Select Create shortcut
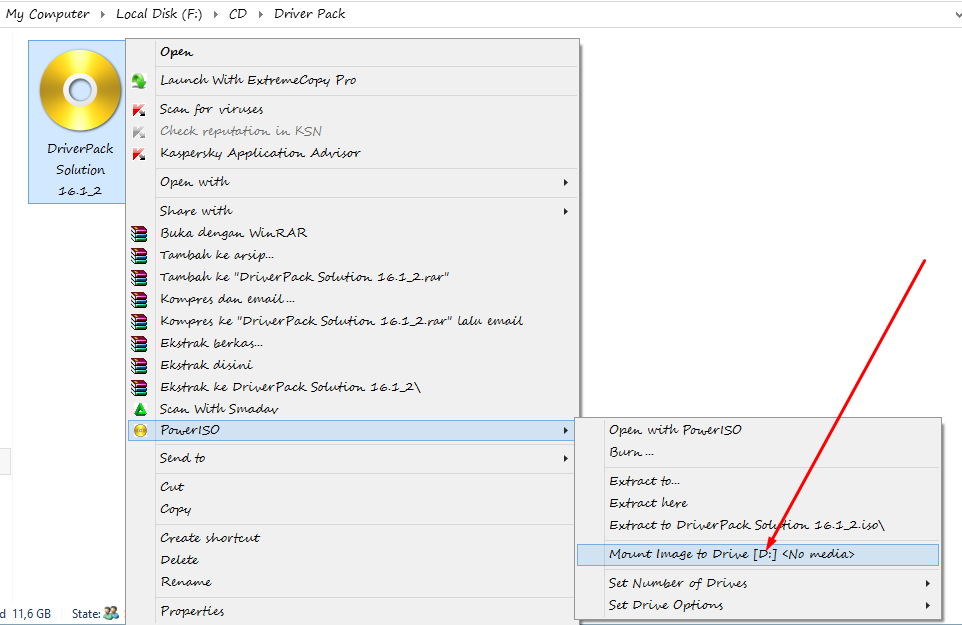Image resolution: width=962 pixels, height=625 pixels. (353, 538)
